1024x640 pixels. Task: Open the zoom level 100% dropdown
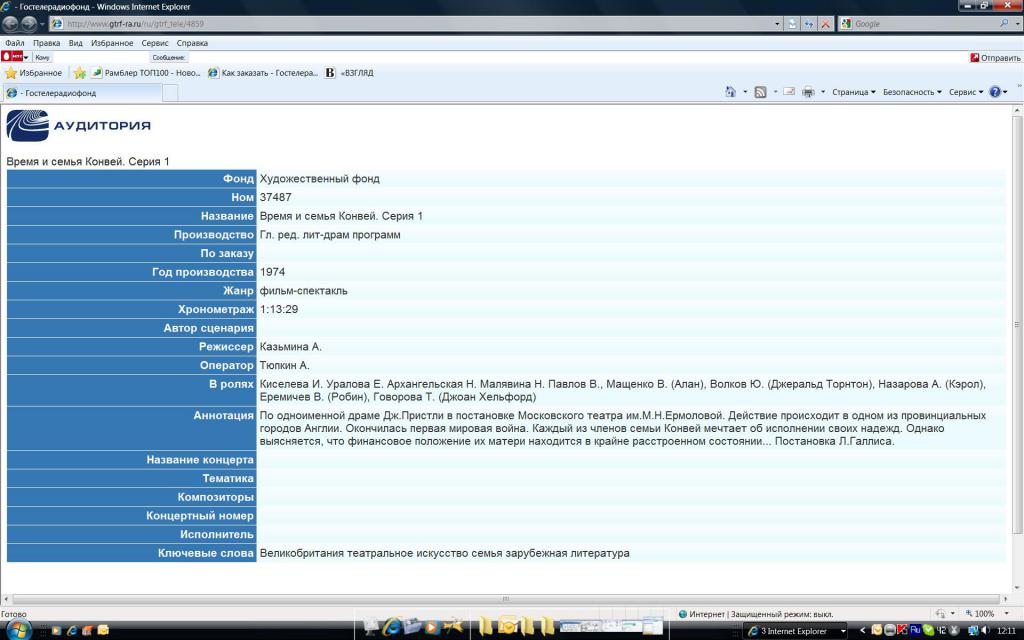[x=985, y=614]
